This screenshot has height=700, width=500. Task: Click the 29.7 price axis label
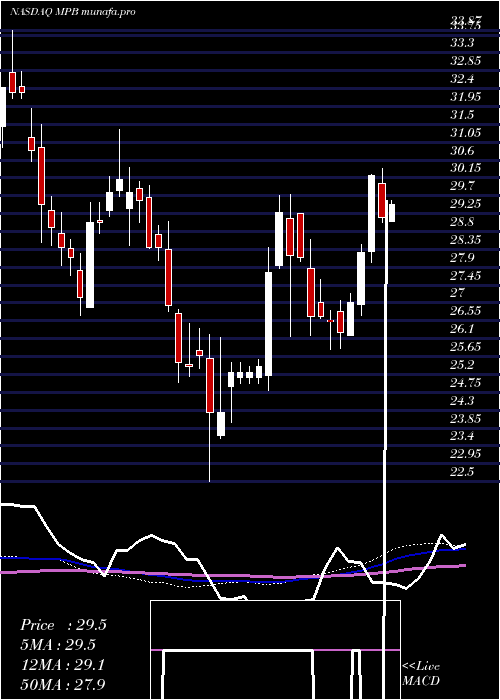click(462, 186)
